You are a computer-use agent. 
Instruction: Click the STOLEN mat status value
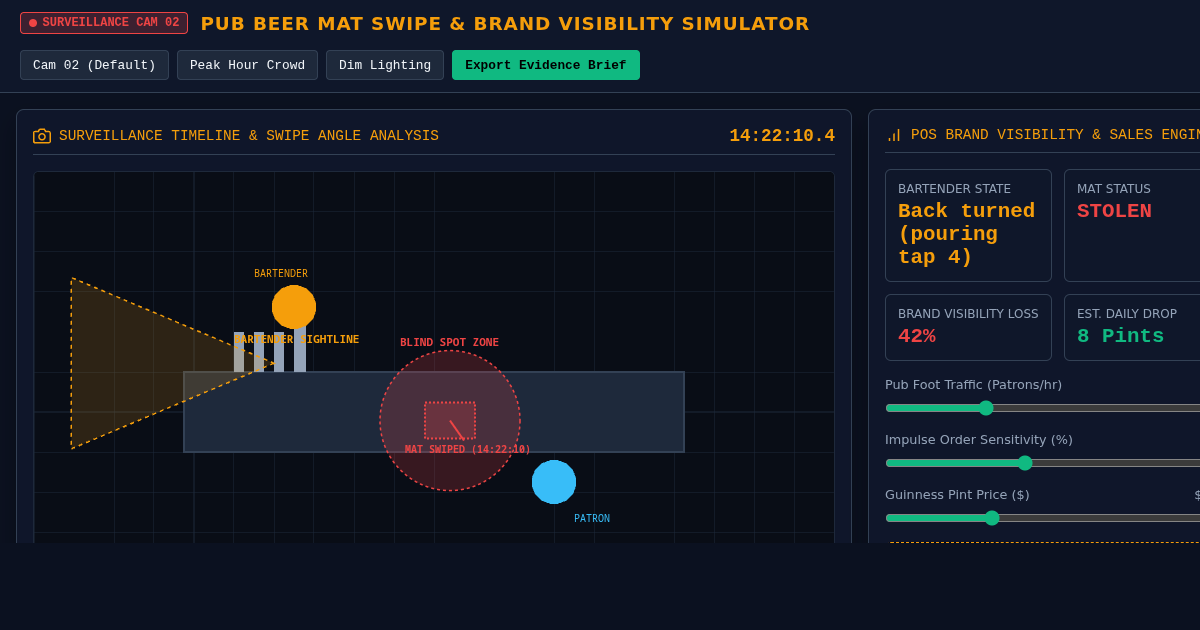coord(1114,212)
